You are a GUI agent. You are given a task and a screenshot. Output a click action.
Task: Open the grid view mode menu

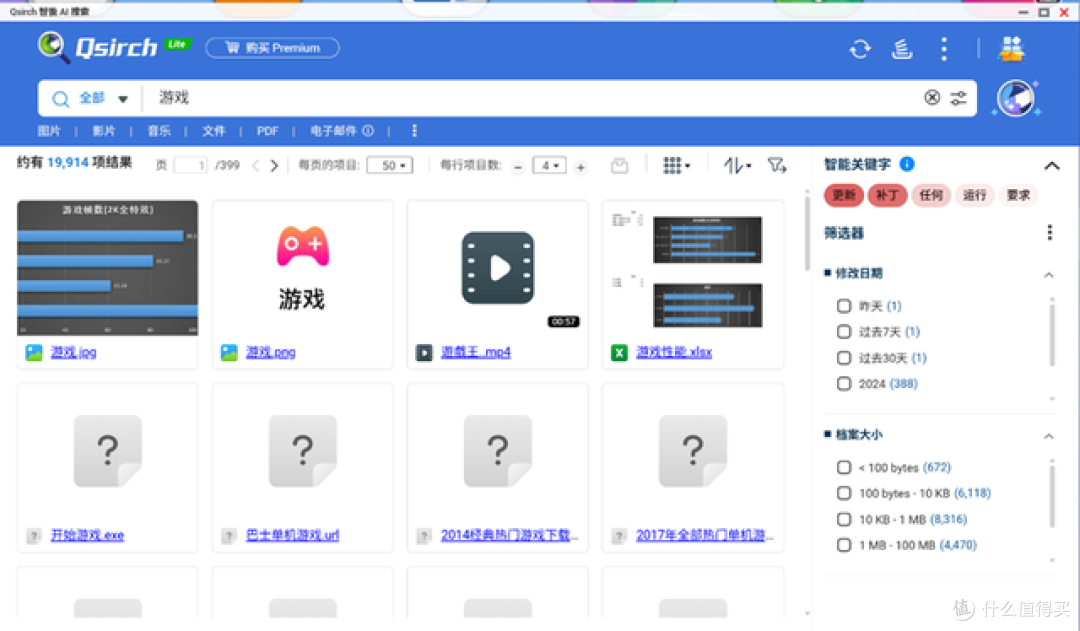[x=676, y=165]
